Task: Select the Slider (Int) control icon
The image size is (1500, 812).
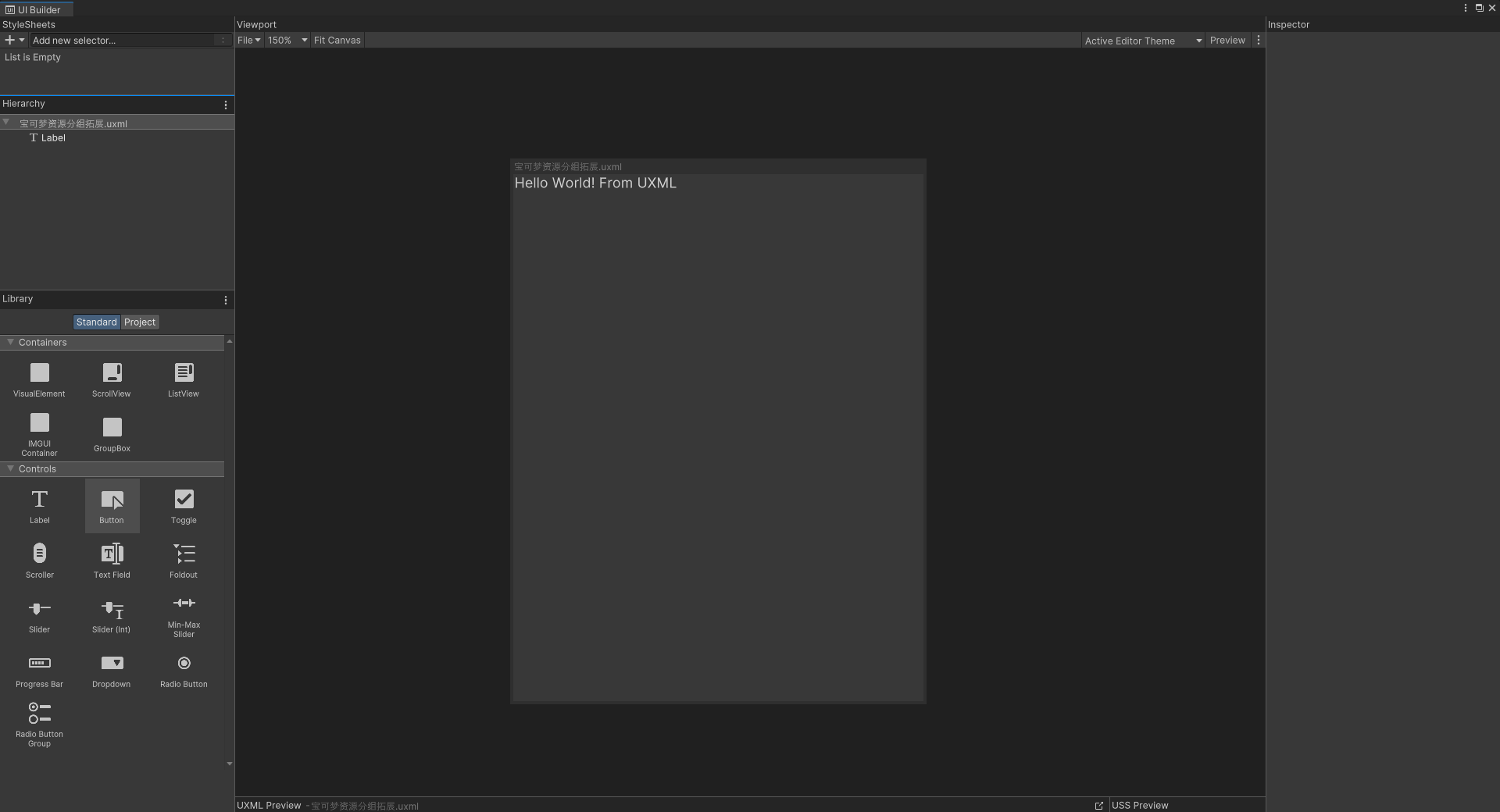Action: pos(112,609)
